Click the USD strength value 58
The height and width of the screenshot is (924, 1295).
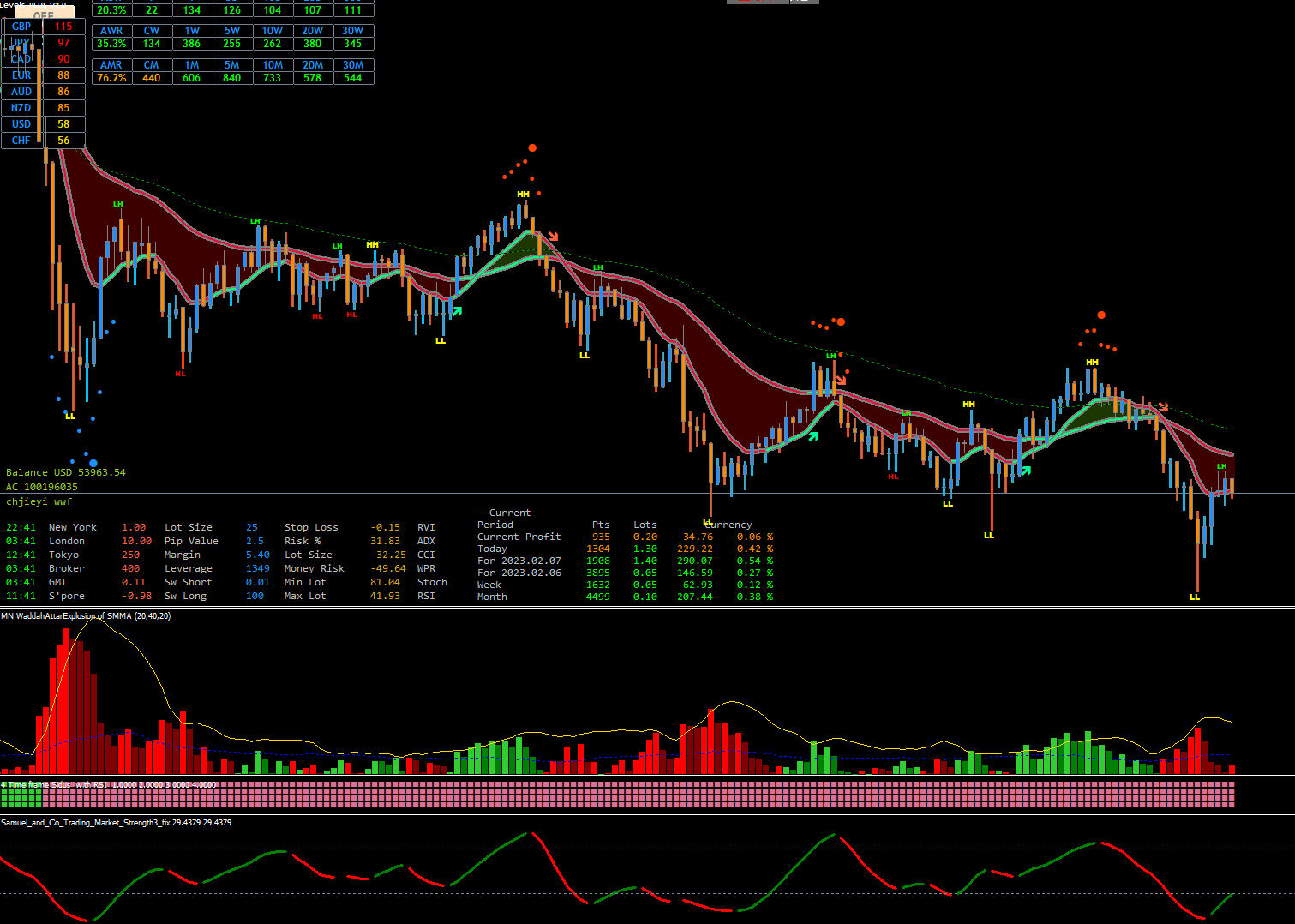(63, 124)
